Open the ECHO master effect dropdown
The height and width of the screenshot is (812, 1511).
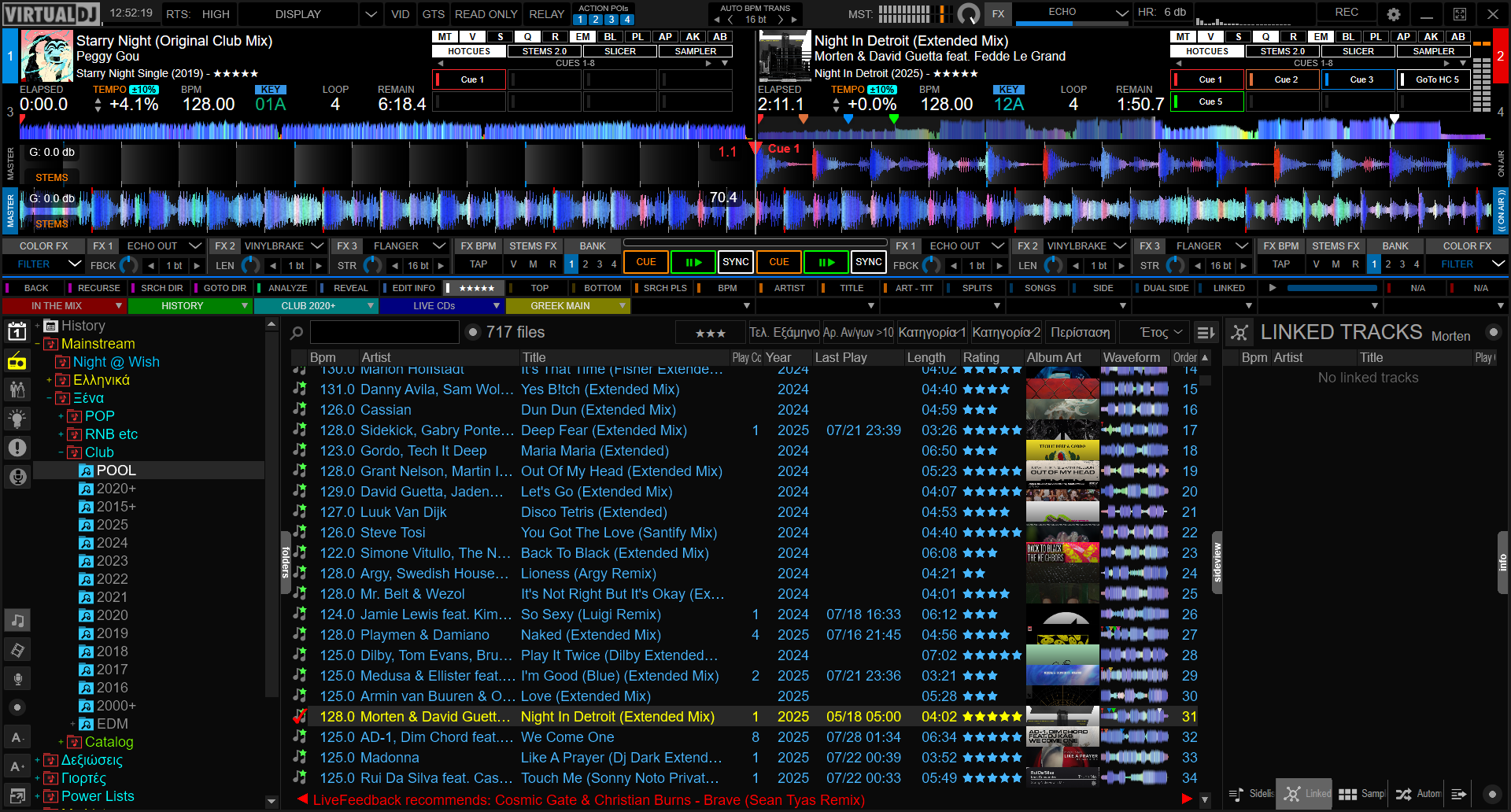[x=1121, y=13]
